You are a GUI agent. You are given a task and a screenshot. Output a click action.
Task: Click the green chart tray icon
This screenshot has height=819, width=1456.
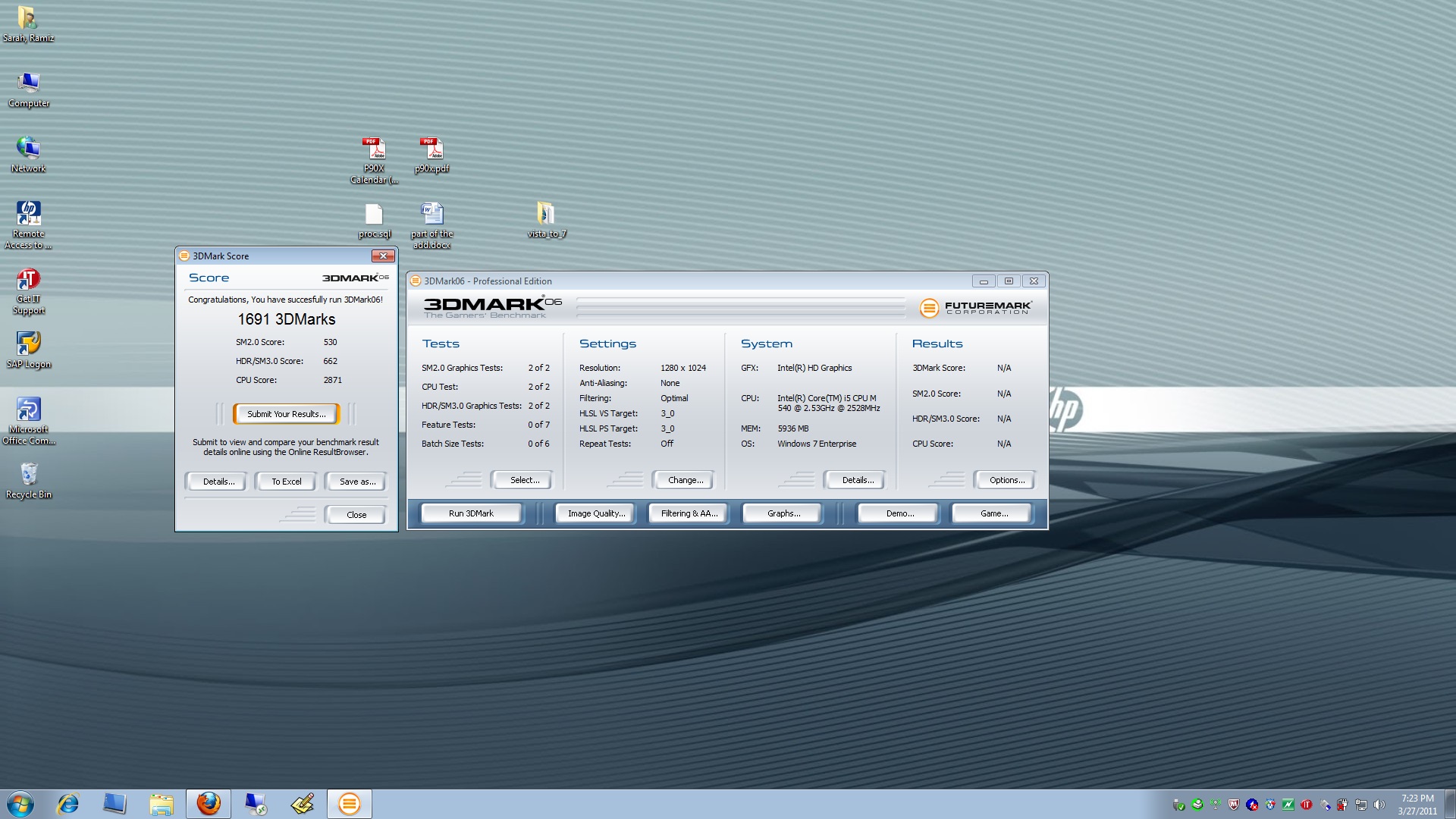1288,805
